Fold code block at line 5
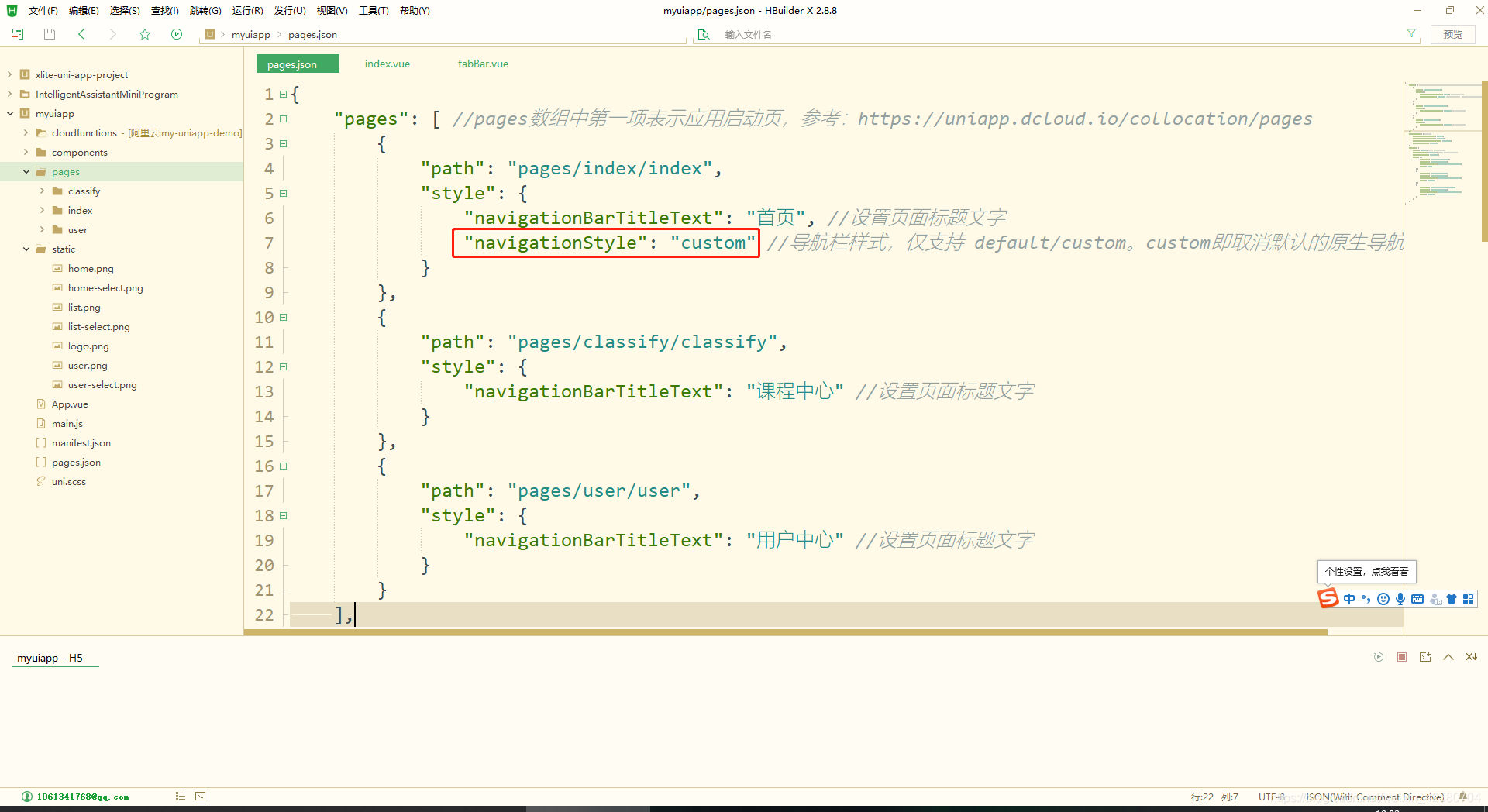The image size is (1488, 812). point(284,193)
